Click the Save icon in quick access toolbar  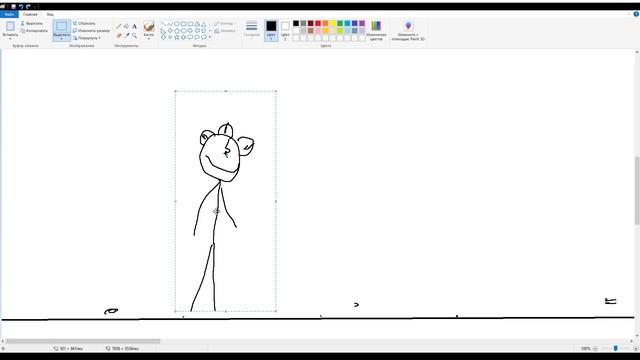(x=13, y=7)
